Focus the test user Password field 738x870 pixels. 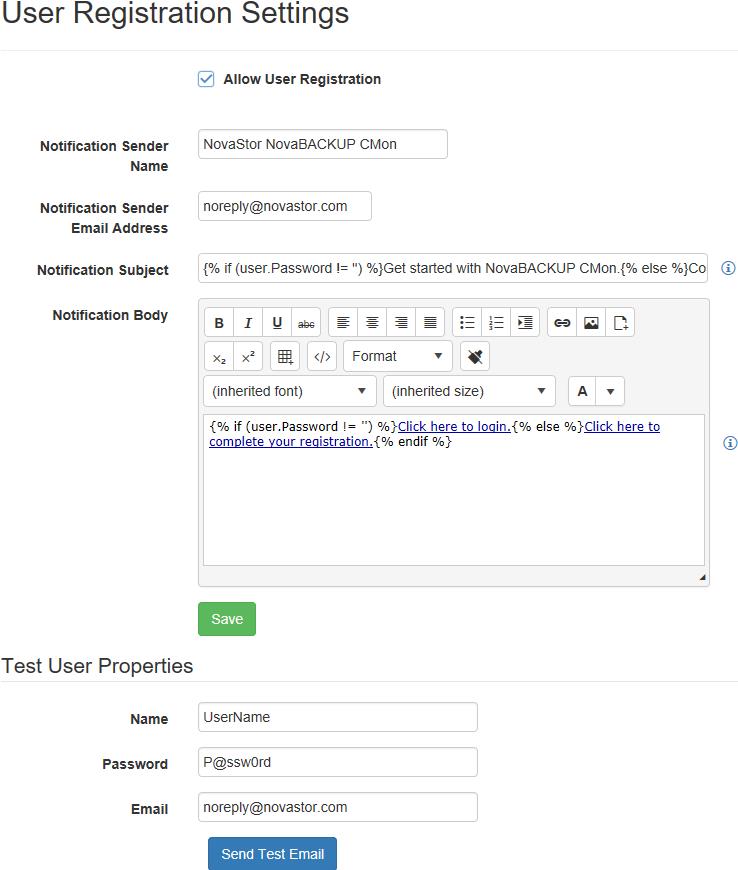[x=338, y=762]
